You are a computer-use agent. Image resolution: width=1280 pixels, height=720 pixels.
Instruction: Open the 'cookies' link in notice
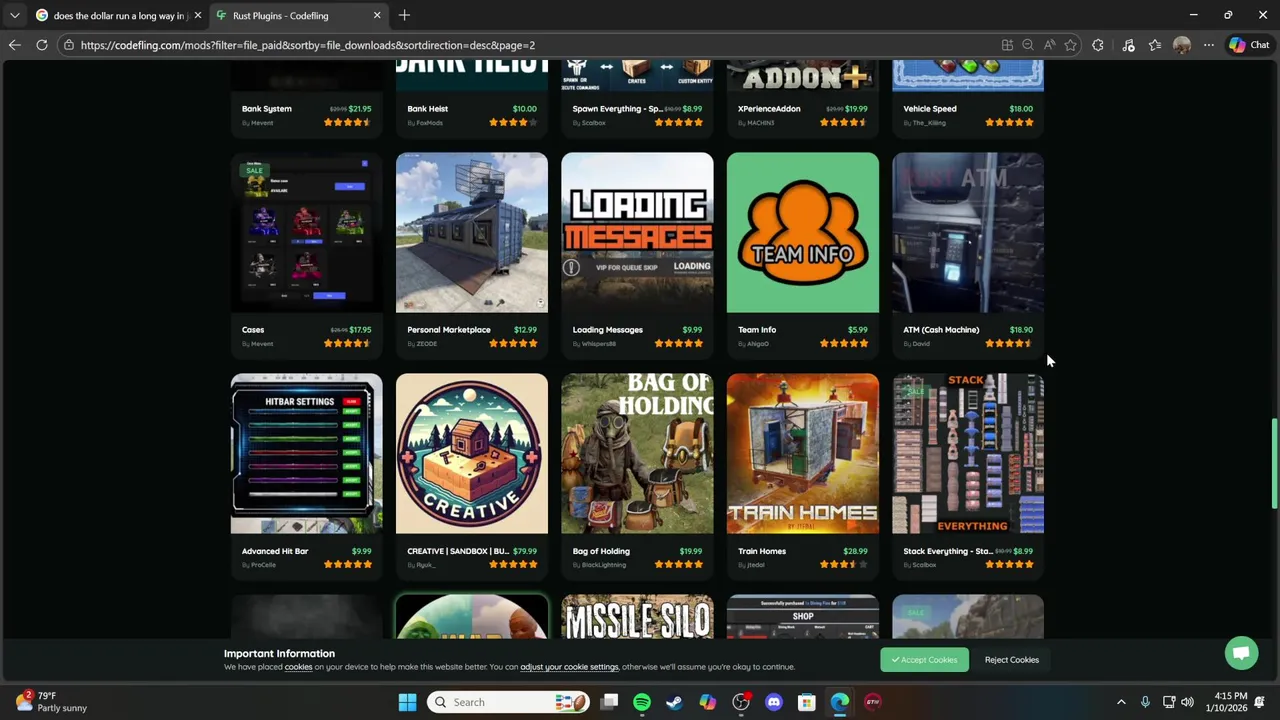coord(298,667)
